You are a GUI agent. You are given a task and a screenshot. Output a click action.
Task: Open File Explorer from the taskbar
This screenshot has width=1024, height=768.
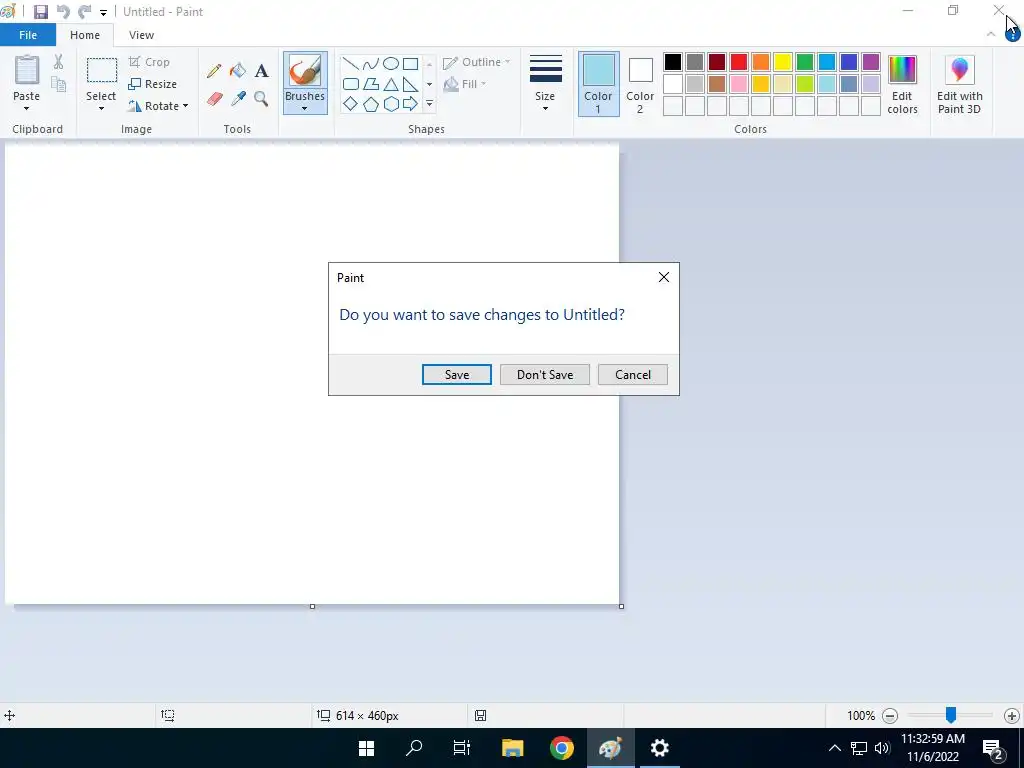pyautogui.click(x=513, y=748)
